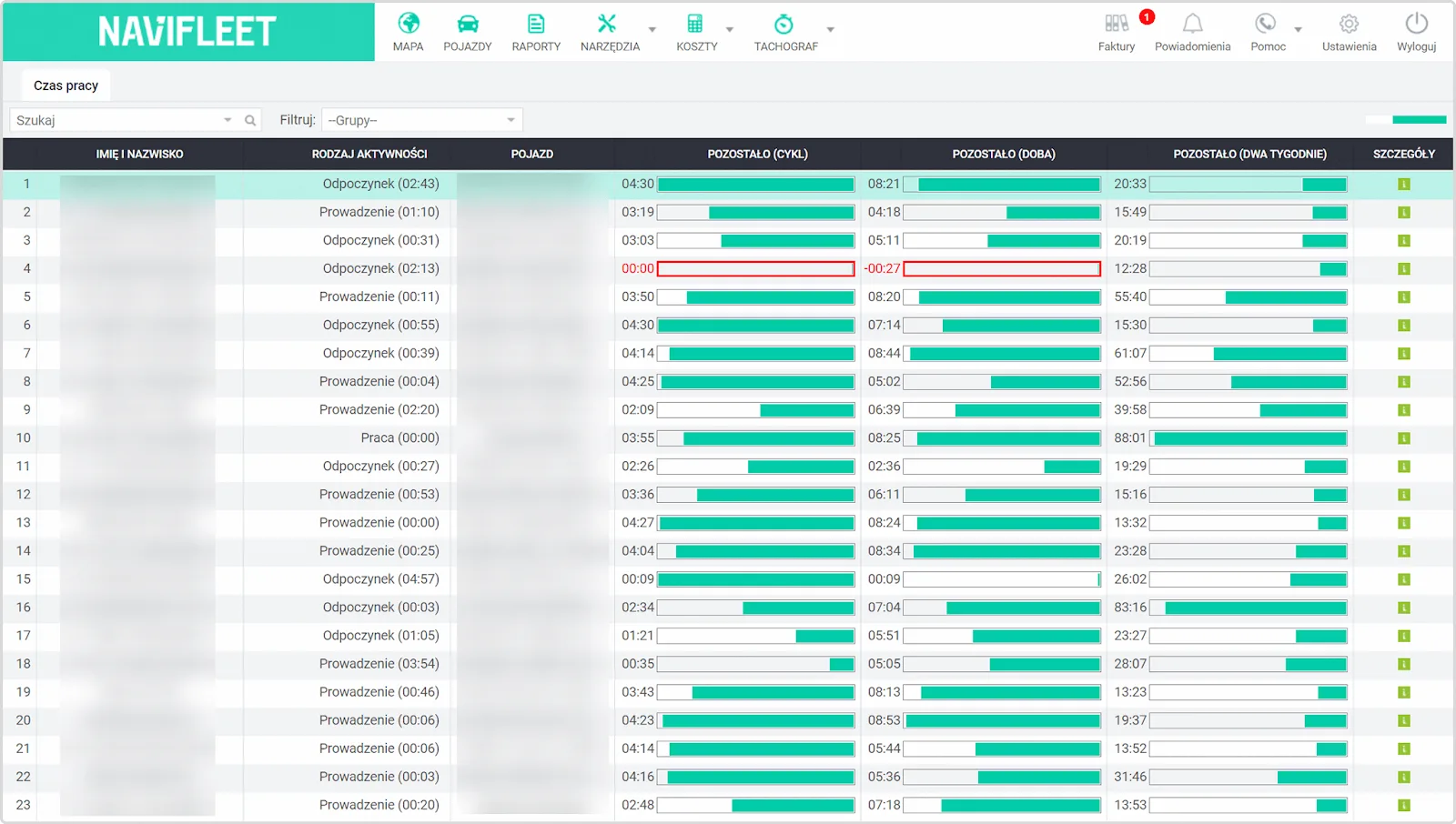Image resolution: width=1456 pixels, height=824 pixels.
Task: Open Ustawienia gear icon
Action: tap(1349, 24)
